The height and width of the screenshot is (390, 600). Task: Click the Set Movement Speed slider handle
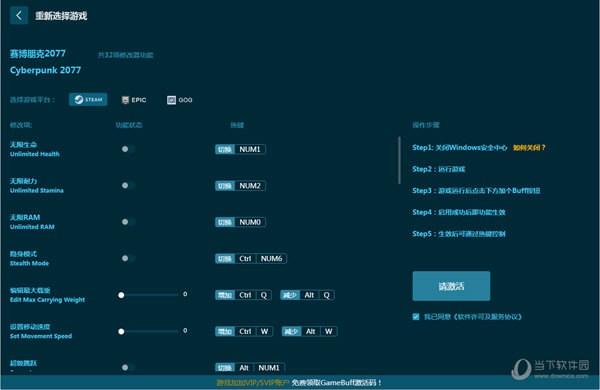click(x=121, y=331)
